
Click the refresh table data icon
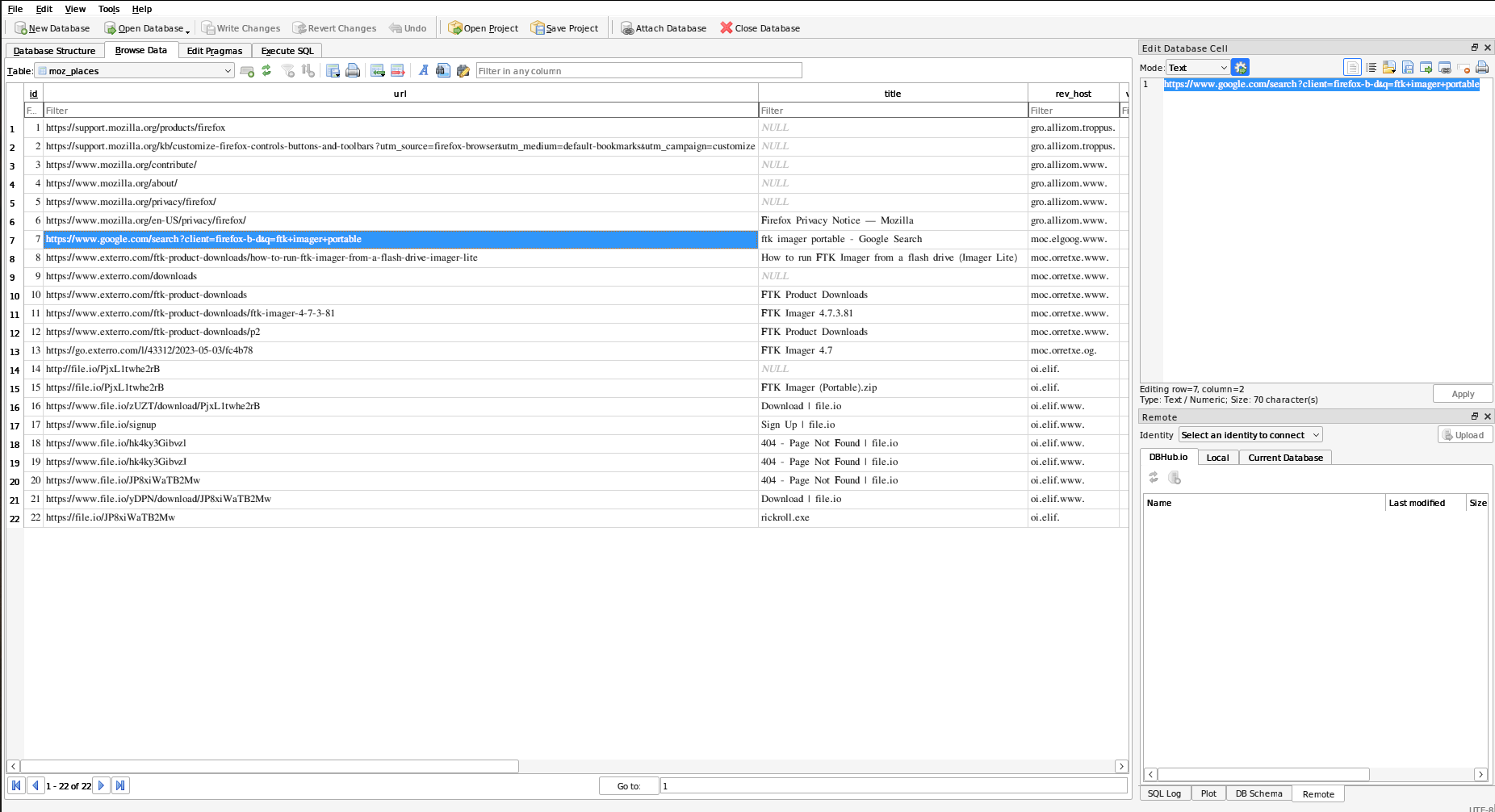[266, 71]
